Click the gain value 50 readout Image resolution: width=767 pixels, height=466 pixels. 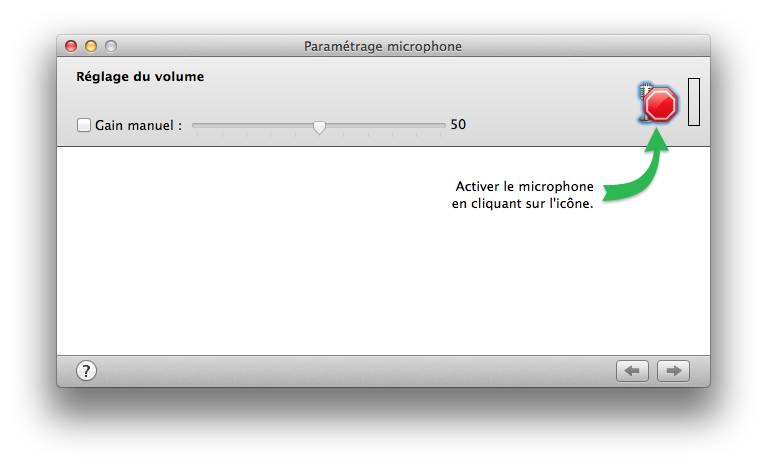click(458, 125)
